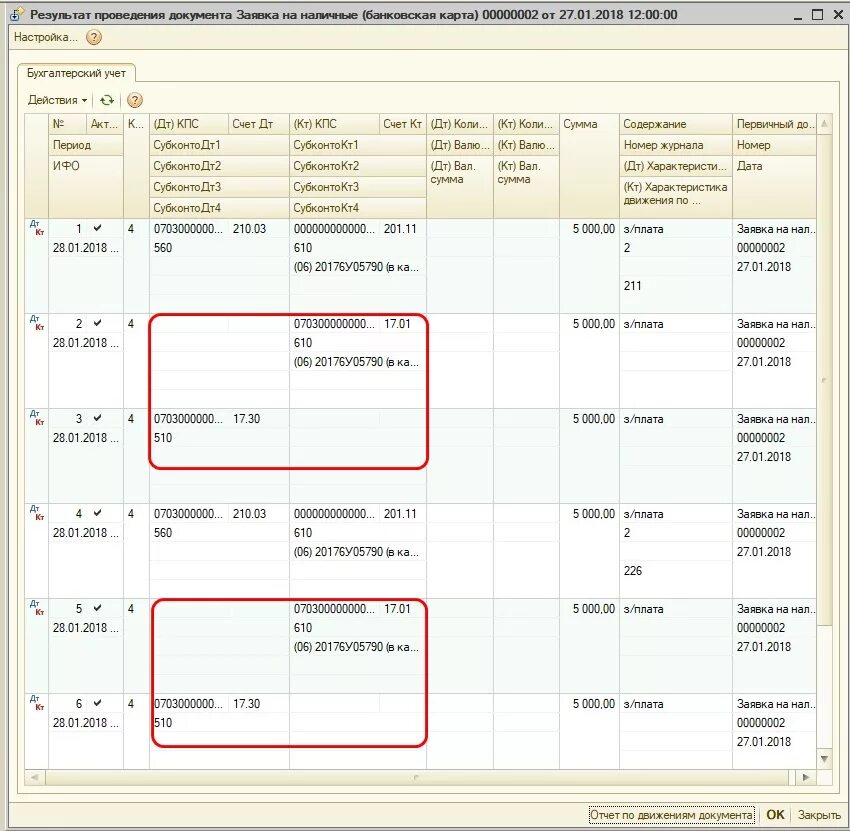Click help icon next to Настройка

(x=94, y=37)
